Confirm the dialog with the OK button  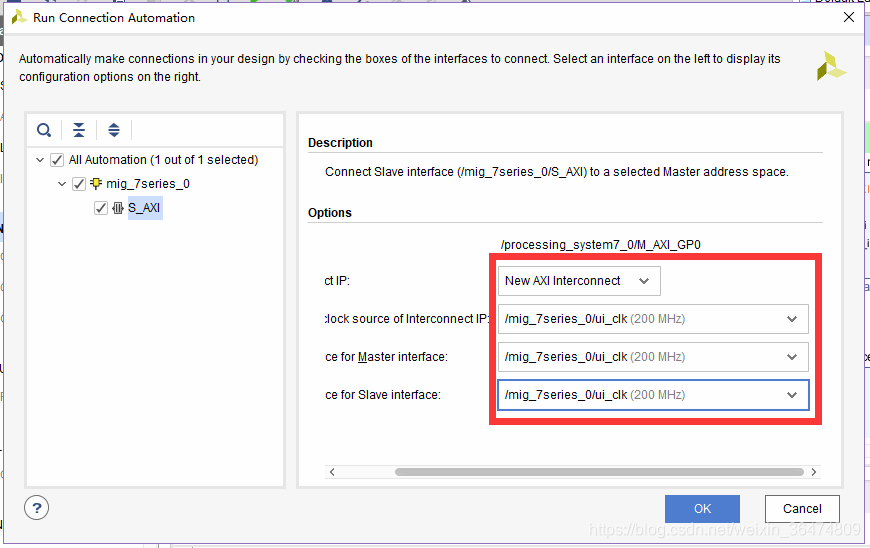point(702,509)
